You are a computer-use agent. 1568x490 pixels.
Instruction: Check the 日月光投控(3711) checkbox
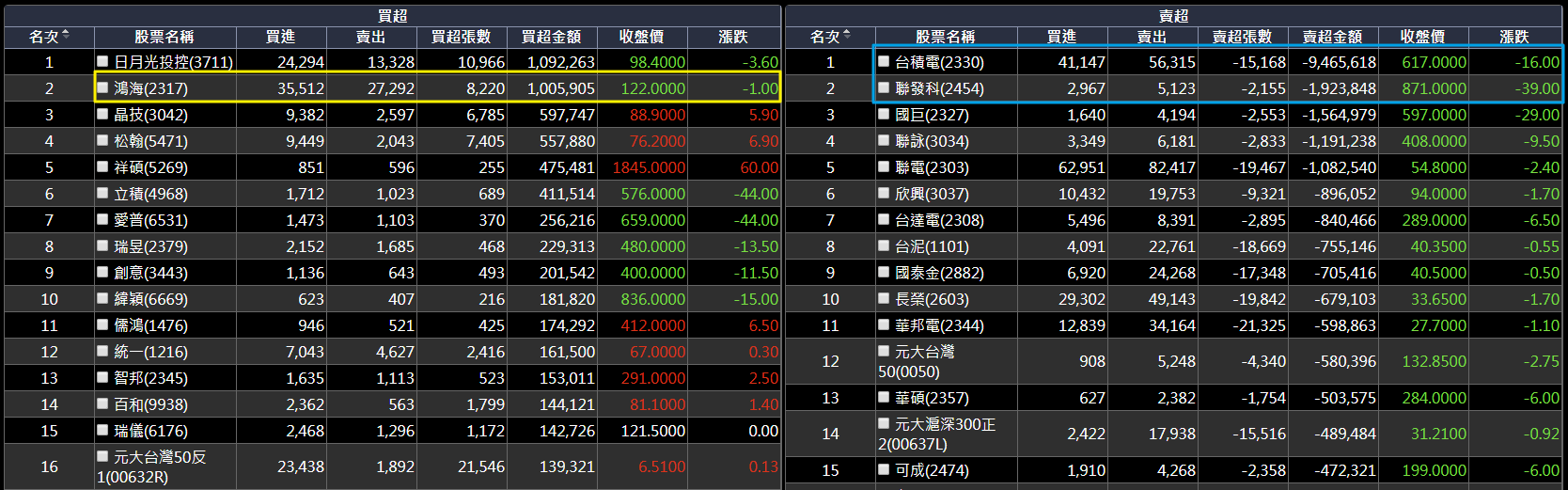[x=102, y=61]
